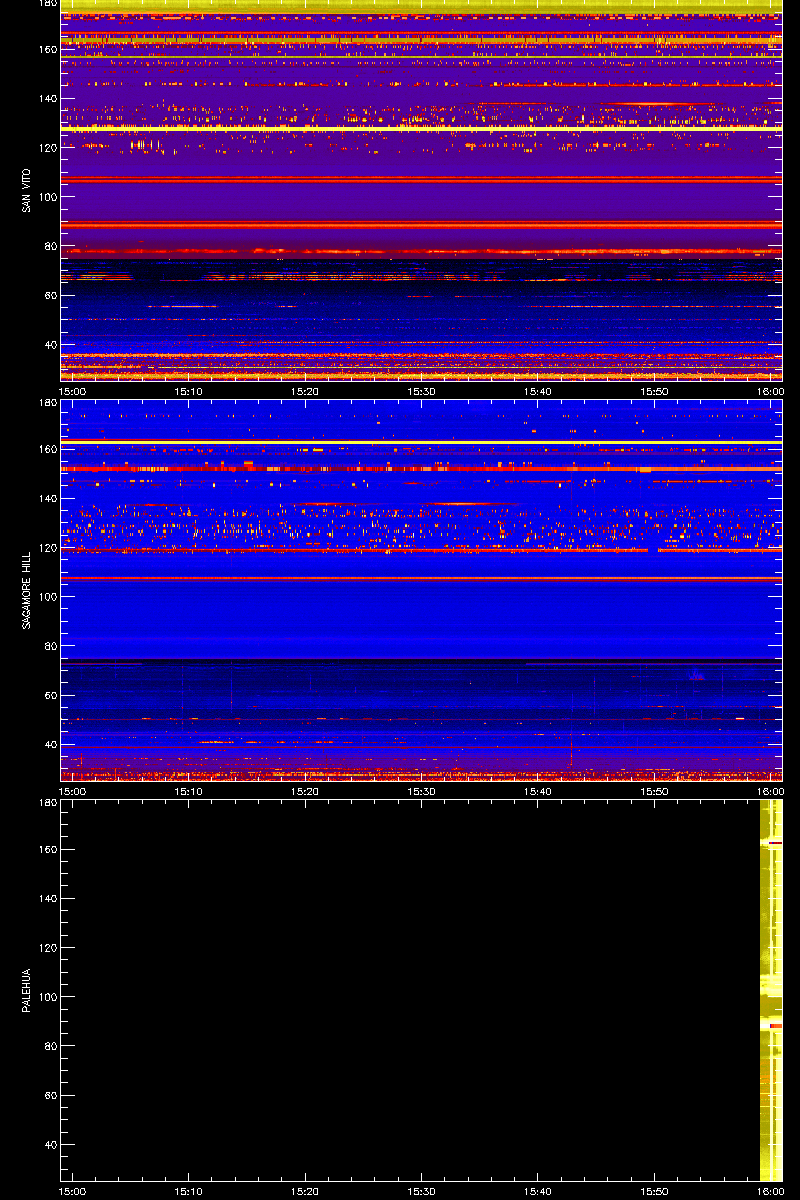Viewport: 800px width, 1200px height.
Task: Click the SAN VITO axis label
Action: tap(26, 190)
